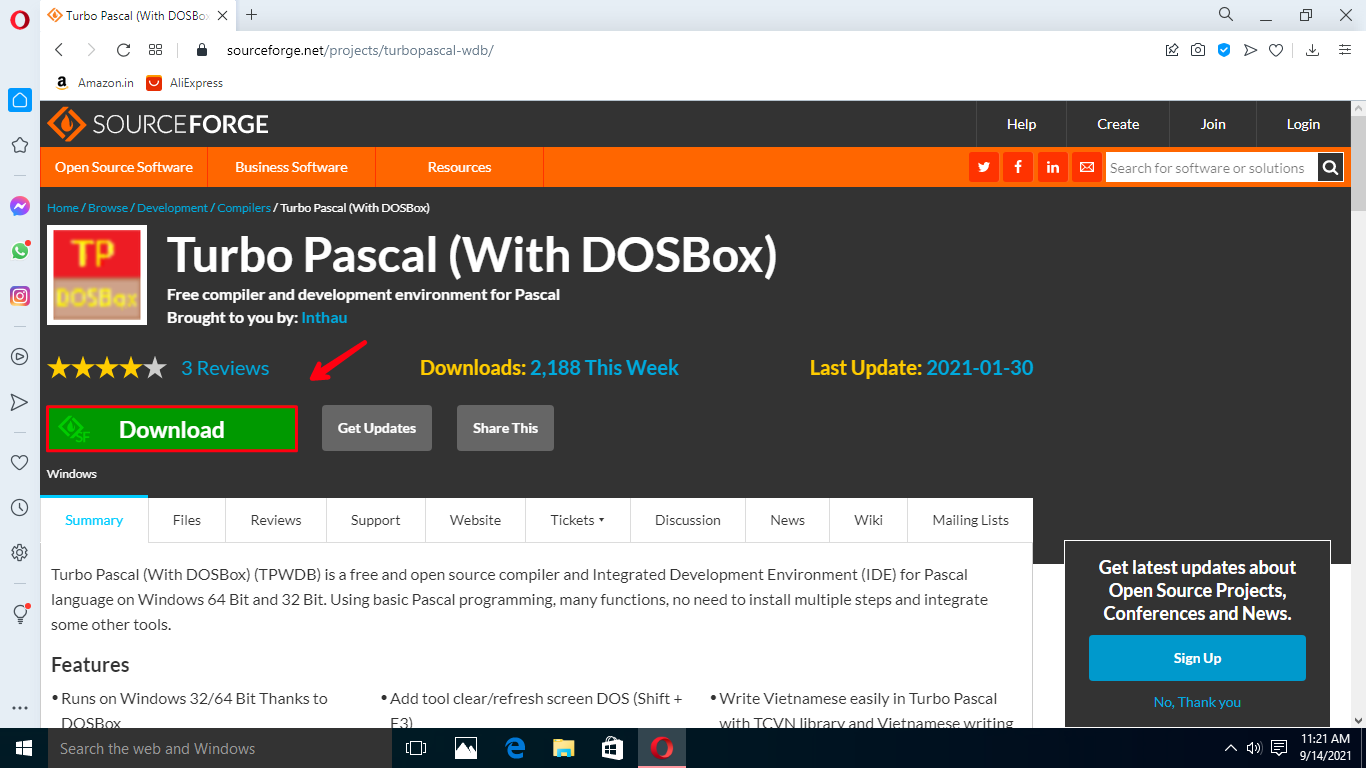Image resolution: width=1366 pixels, height=768 pixels.
Task: Open sidebar setup three-dots icon
Action: (20, 708)
